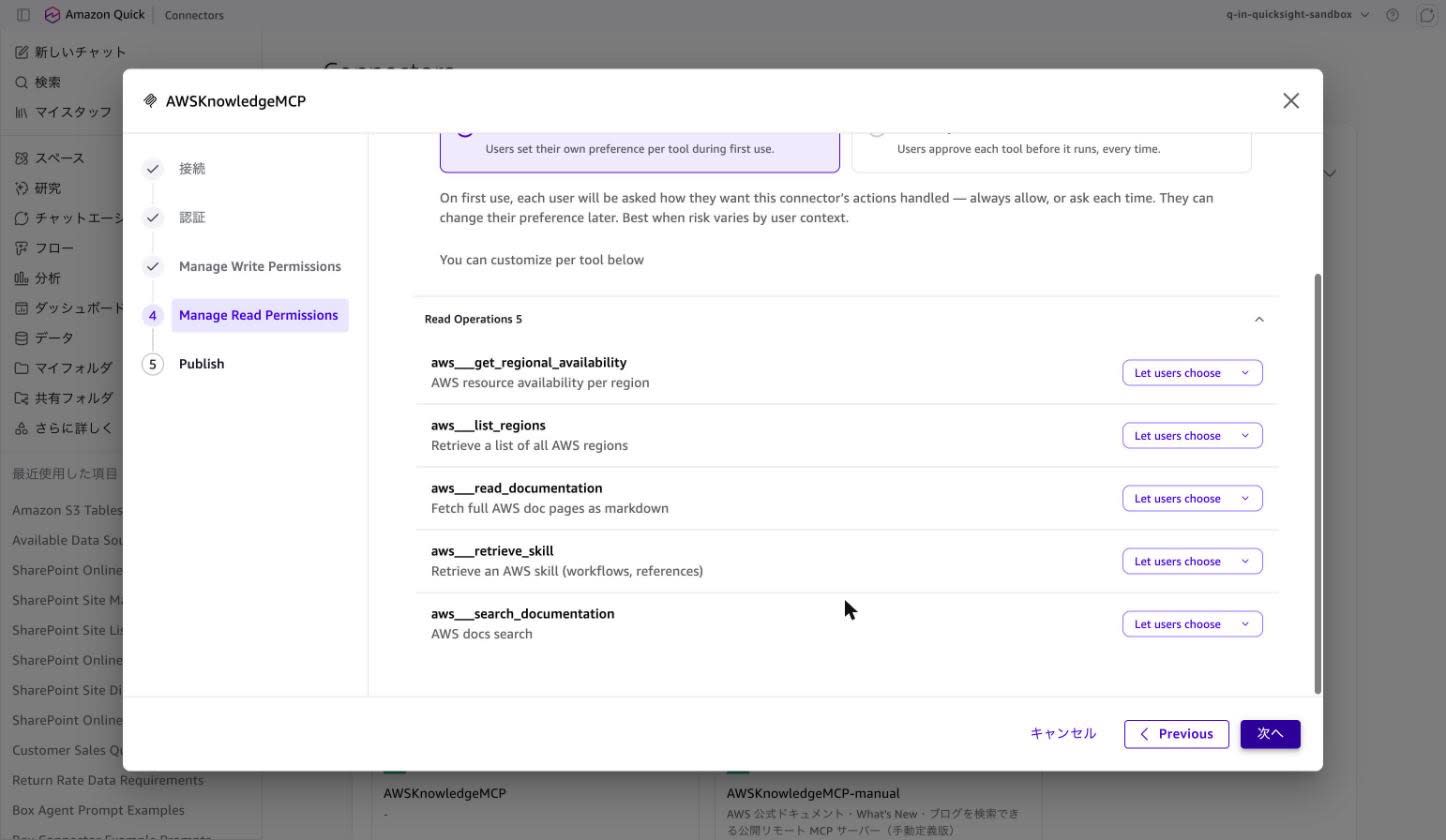This screenshot has height=840, width=1446.
Task: Open チャットエージェント in the sidebar
Action: click(68, 218)
